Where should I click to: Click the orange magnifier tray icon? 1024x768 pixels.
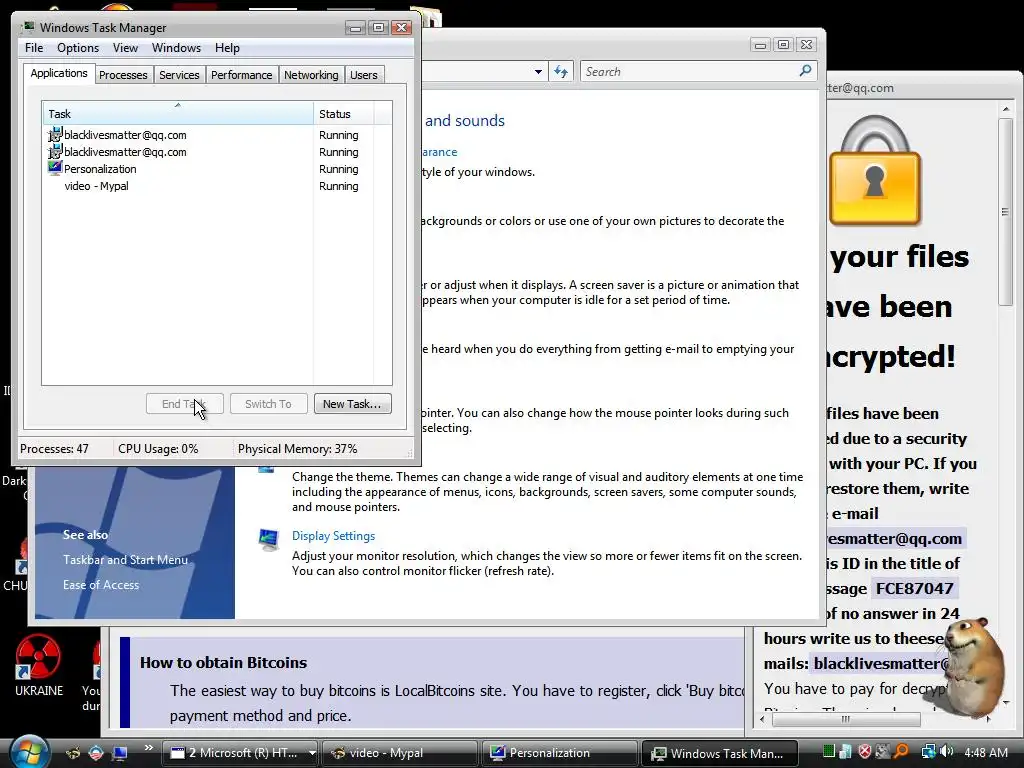pyautogui.click(x=901, y=752)
